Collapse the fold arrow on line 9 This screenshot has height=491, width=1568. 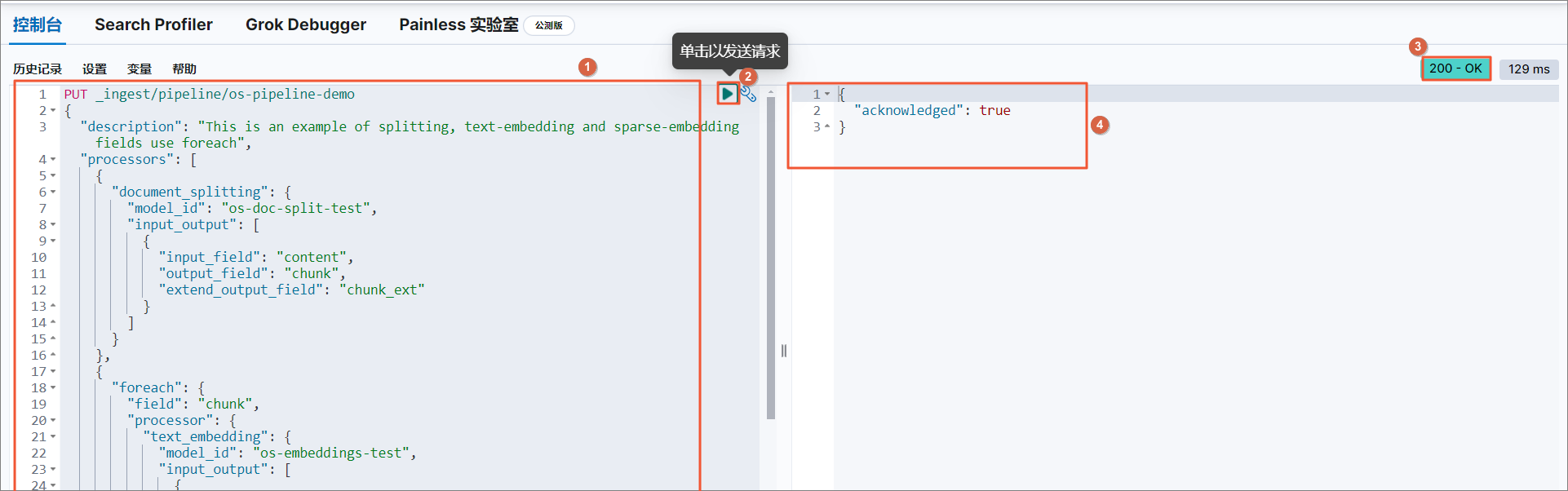(x=53, y=241)
